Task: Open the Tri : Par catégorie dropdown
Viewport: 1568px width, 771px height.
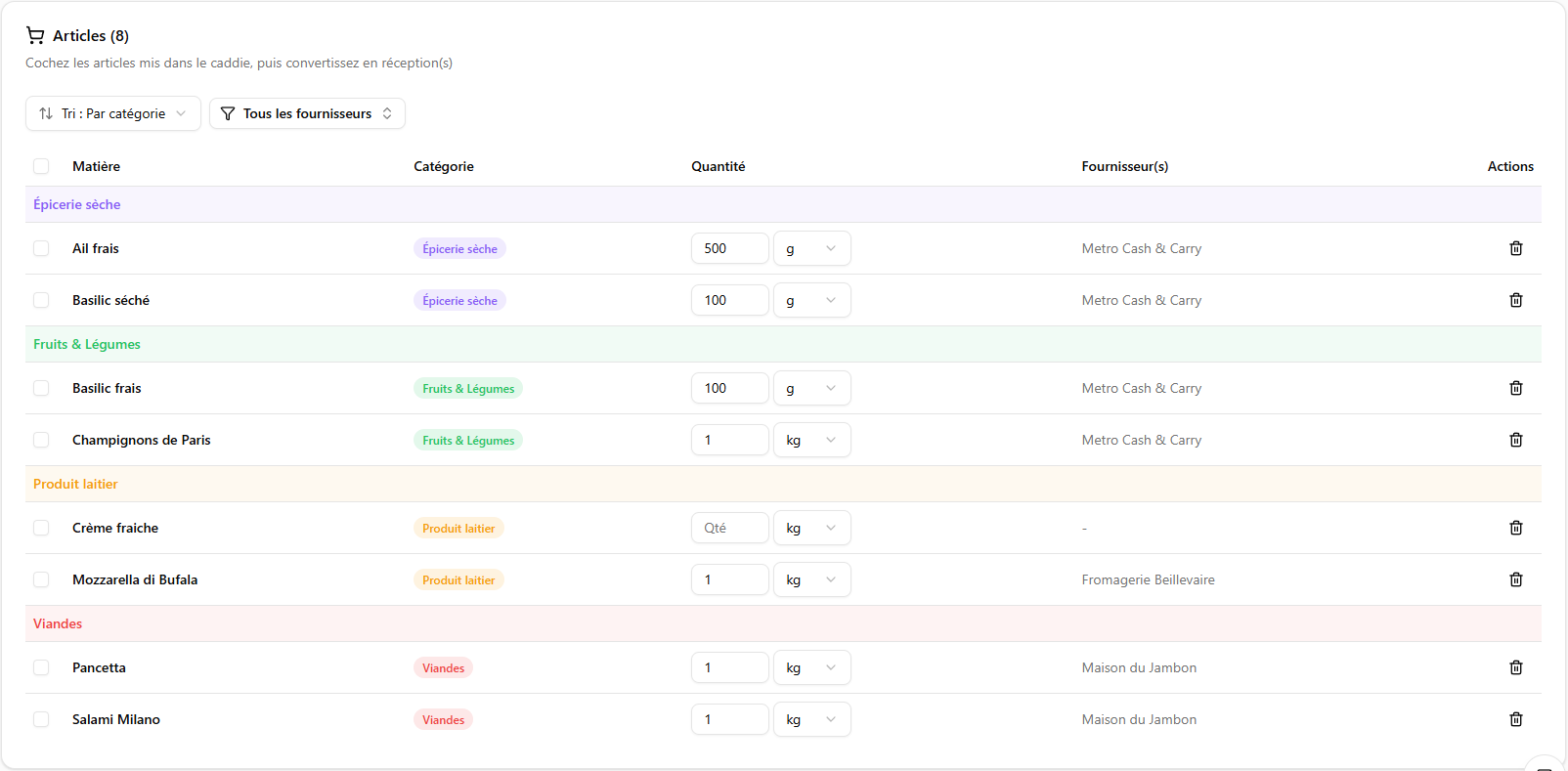Action: [112, 113]
